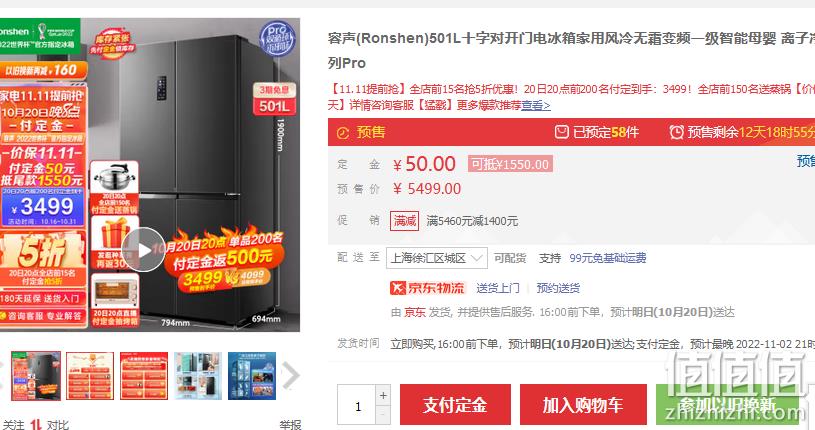Click the 举报 report link
The image size is (815, 430).
pyautogui.click(x=290, y=424)
